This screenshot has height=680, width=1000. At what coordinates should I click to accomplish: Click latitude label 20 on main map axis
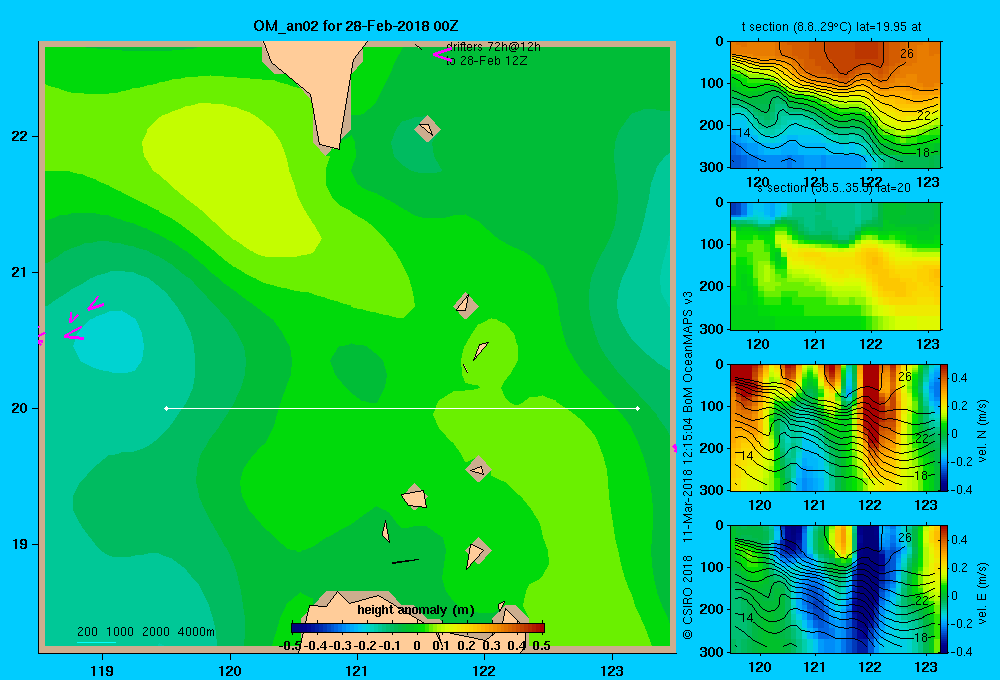click(20, 408)
